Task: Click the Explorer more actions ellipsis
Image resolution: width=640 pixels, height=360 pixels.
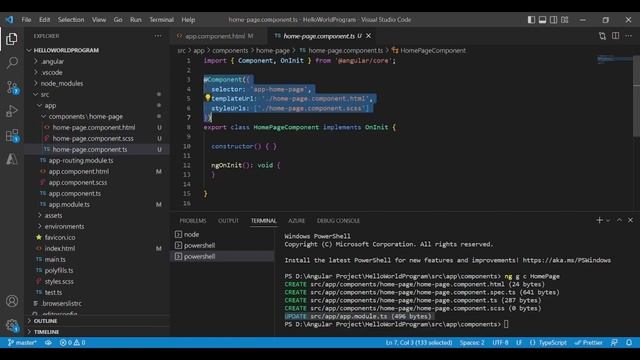Action: coord(158,36)
